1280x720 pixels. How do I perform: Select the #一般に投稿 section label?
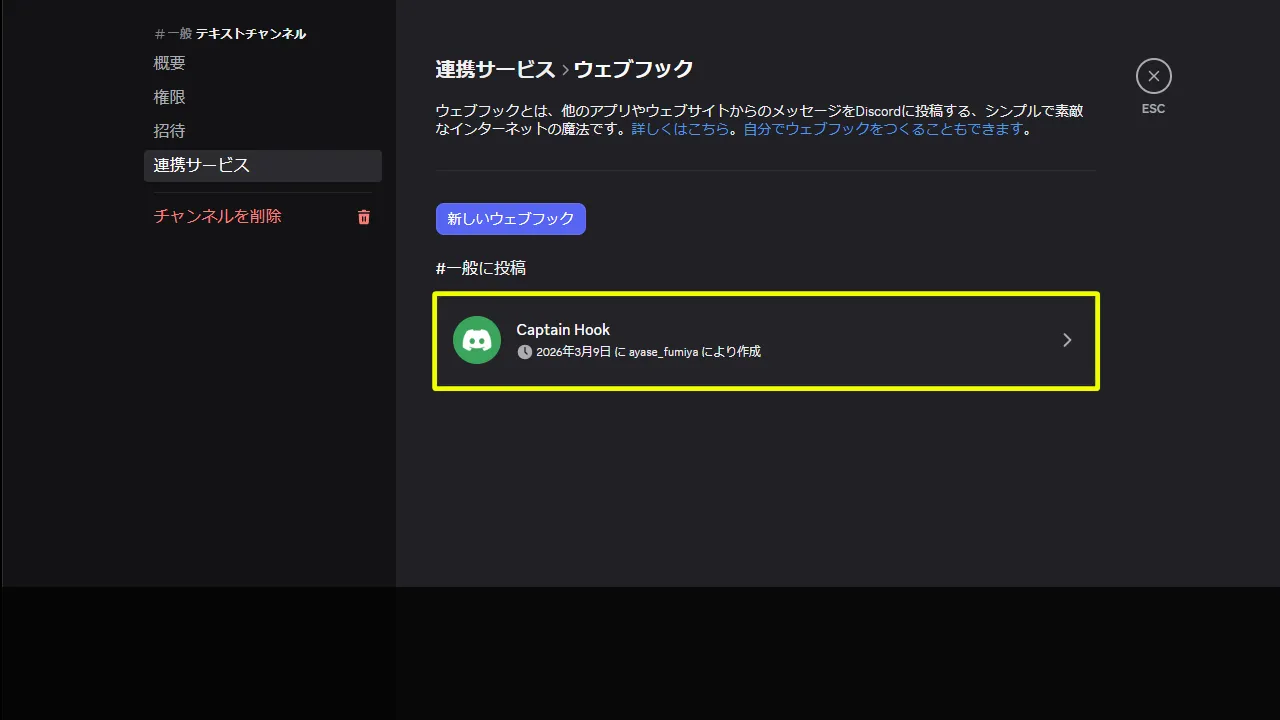pyautogui.click(x=482, y=267)
